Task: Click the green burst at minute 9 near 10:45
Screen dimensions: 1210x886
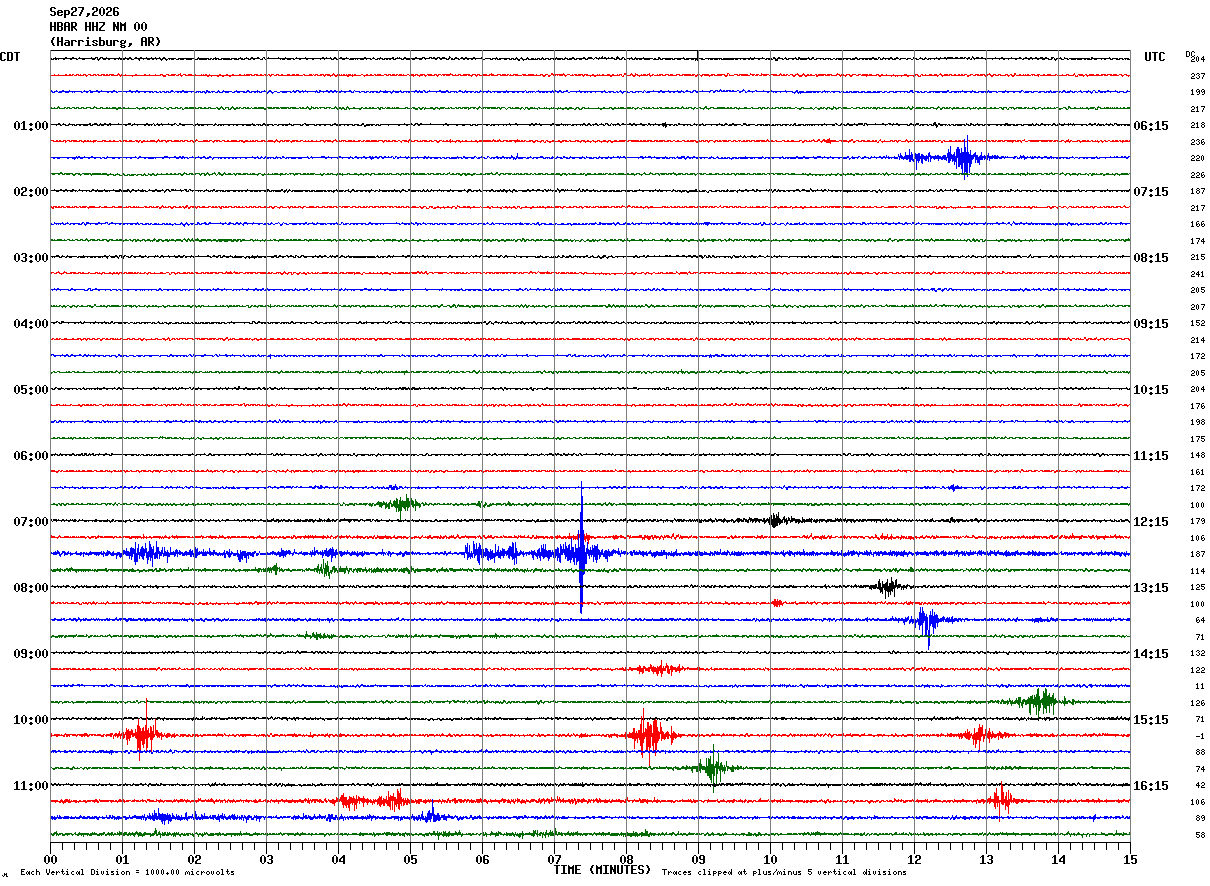Action: [713, 768]
